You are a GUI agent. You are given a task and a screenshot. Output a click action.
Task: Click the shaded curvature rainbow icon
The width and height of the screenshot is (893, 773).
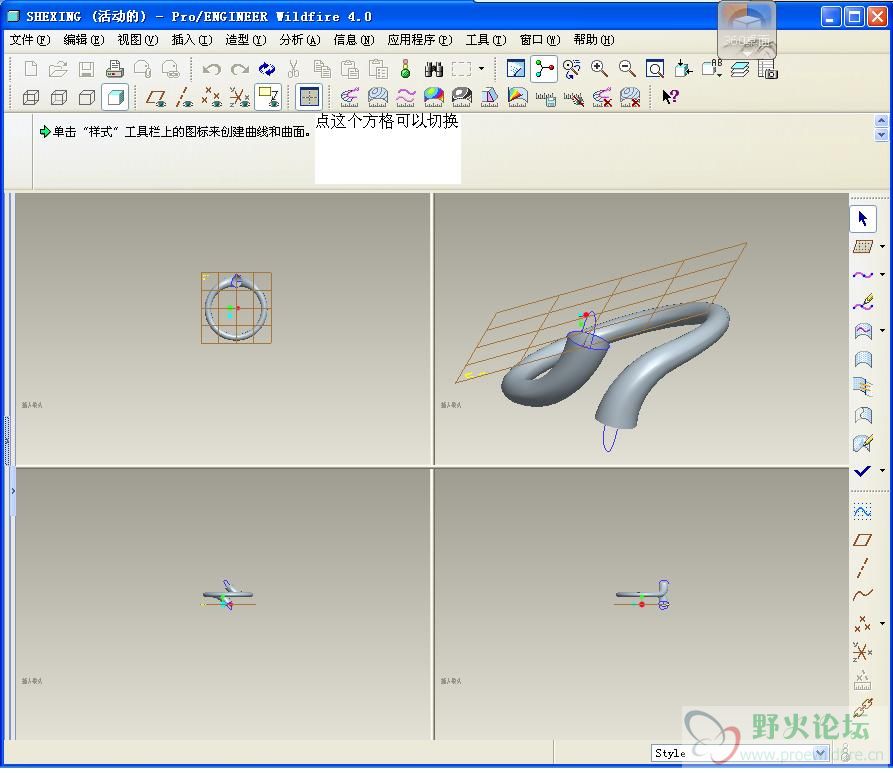coord(434,97)
